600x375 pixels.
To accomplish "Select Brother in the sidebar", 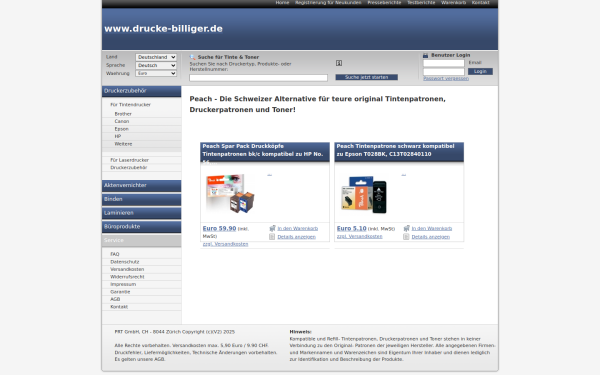I will tap(123, 114).
